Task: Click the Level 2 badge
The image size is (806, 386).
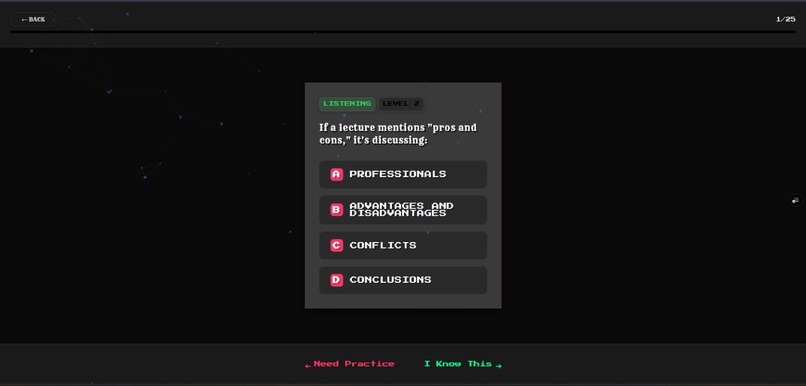Action: 401,104
